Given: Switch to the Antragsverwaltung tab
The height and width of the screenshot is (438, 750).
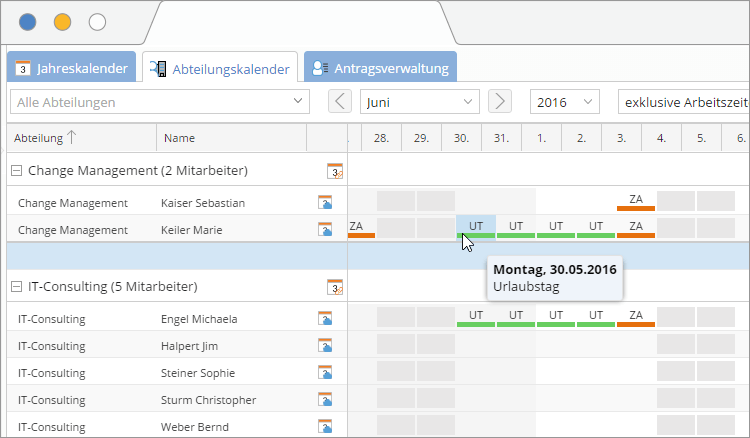Looking at the screenshot, I should click(x=380, y=69).
